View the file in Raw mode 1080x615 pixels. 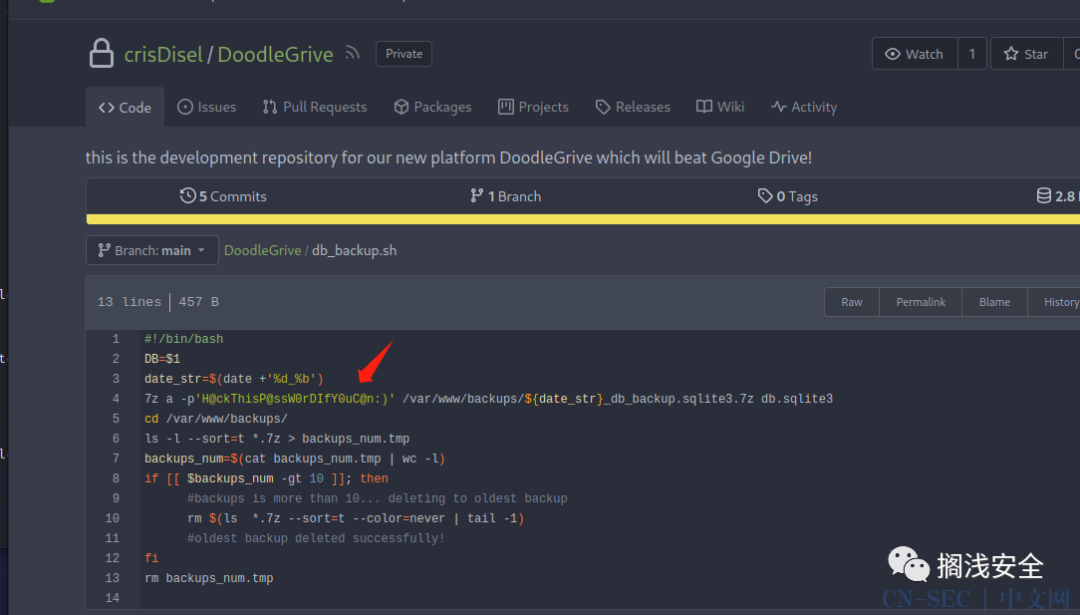click(x=852, y=302)
